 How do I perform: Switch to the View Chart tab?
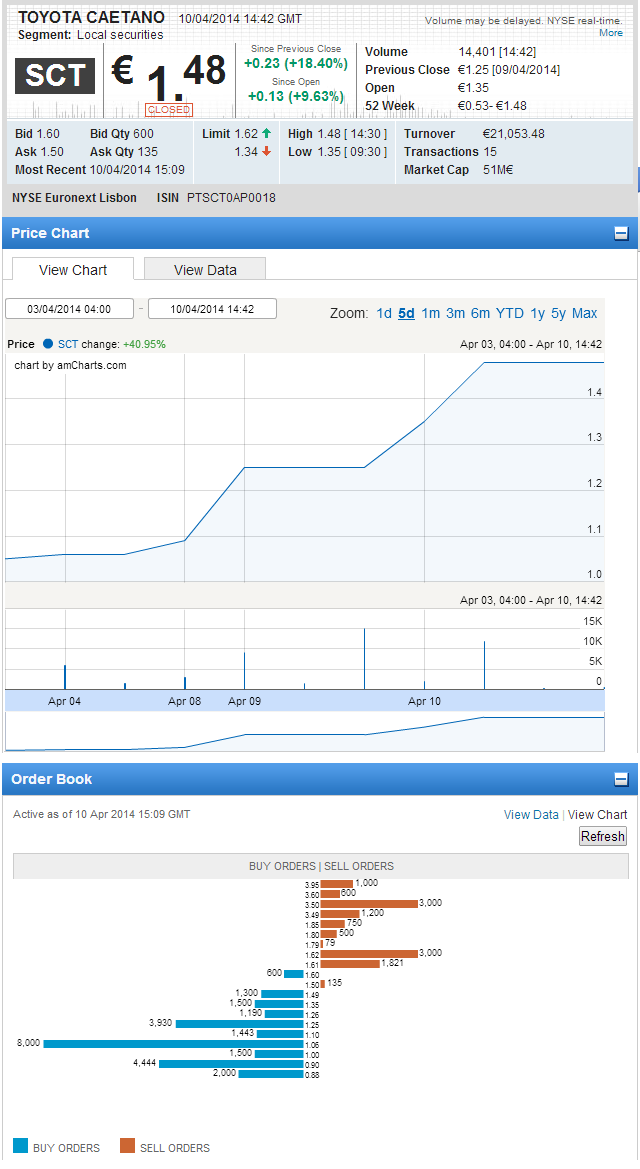73,270
